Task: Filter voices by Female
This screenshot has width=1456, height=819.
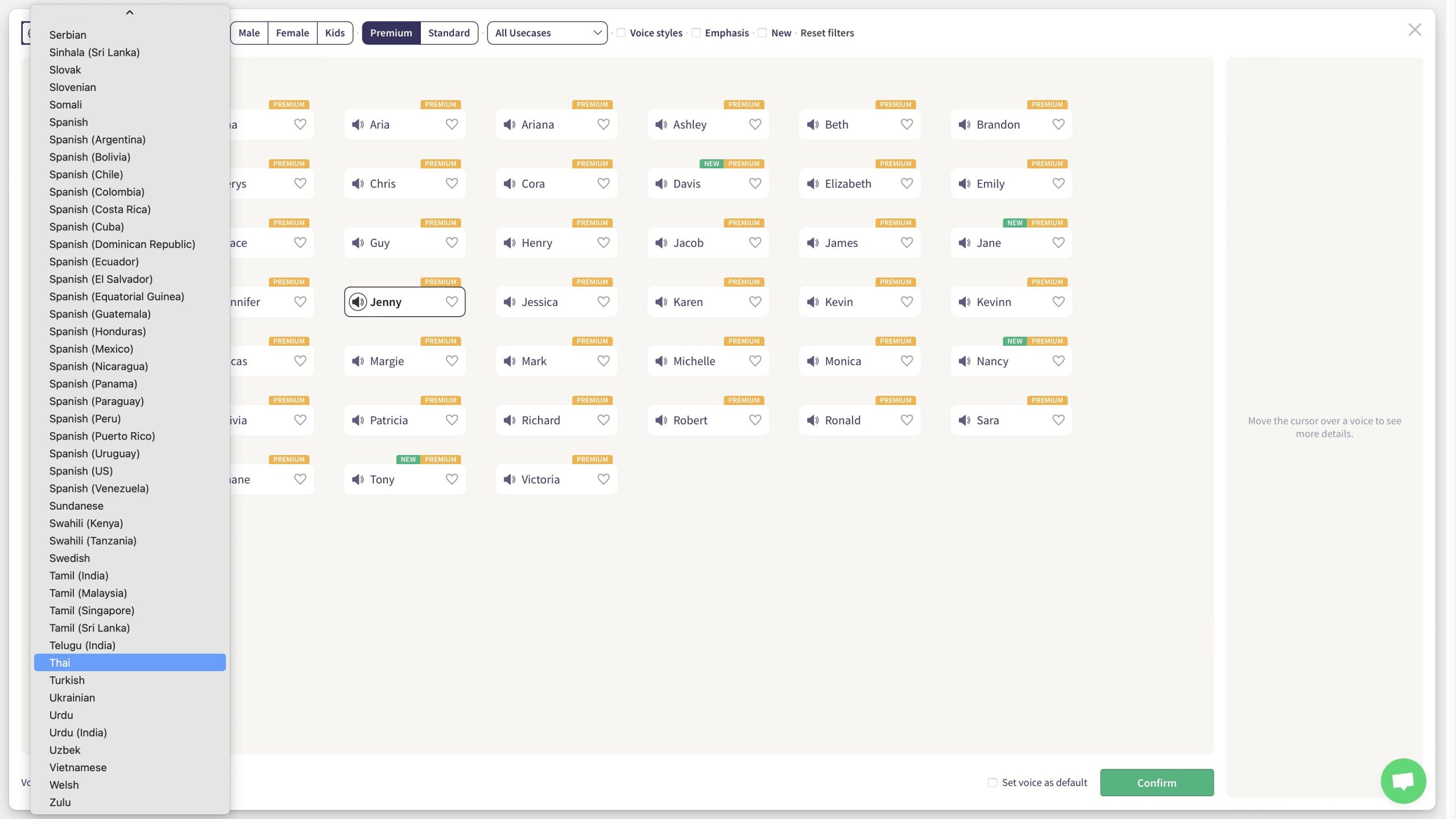Action: [292, 33]
